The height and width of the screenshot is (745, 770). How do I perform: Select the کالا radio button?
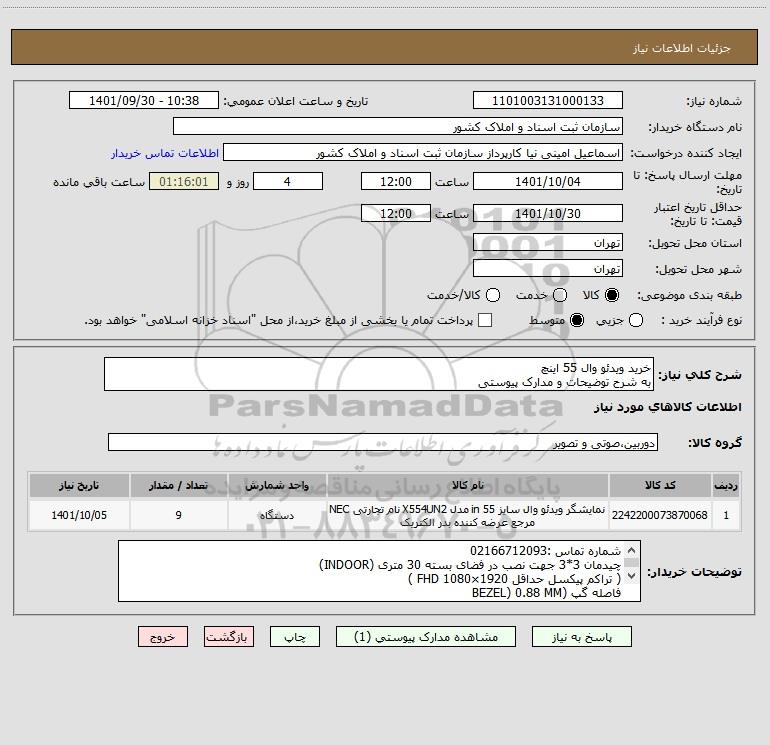612,295
